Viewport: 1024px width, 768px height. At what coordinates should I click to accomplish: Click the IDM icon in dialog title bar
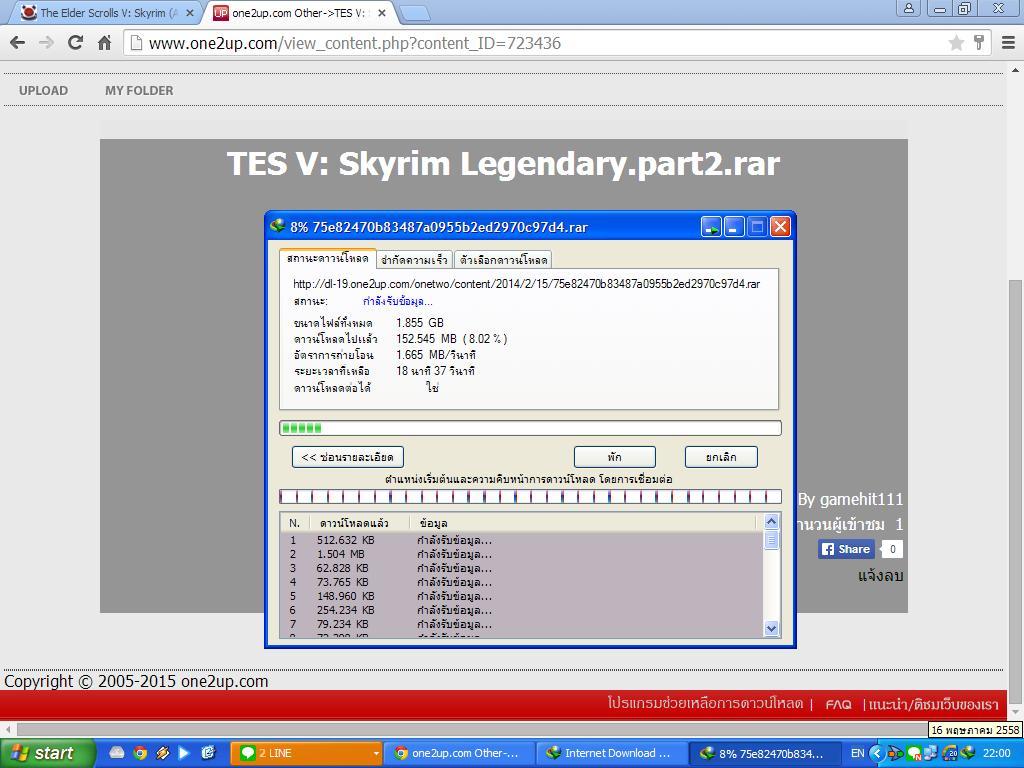coord(278,227)
